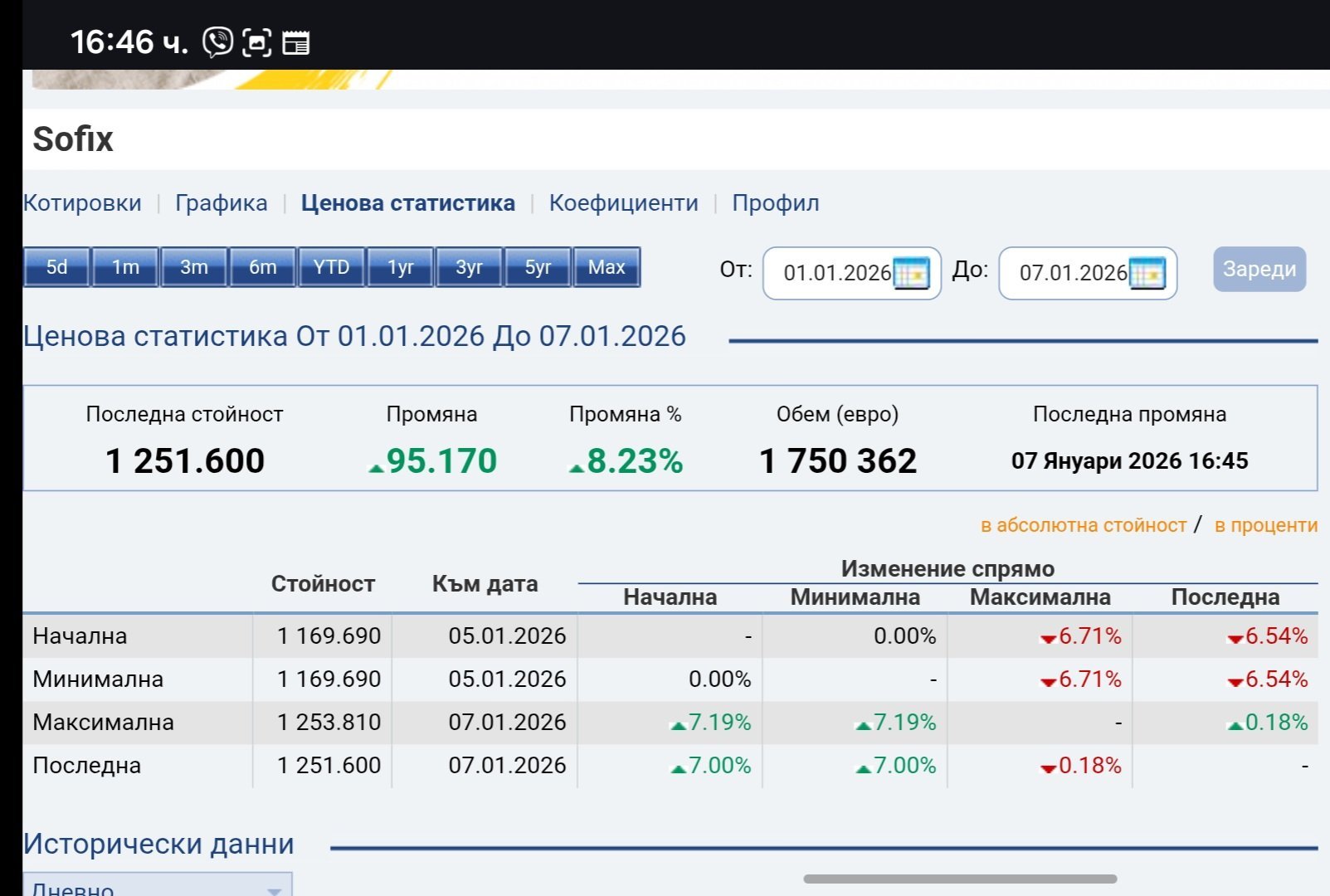
Task: Show changes 'в абсолютна стойност'
Action: tap(1083, 525)
